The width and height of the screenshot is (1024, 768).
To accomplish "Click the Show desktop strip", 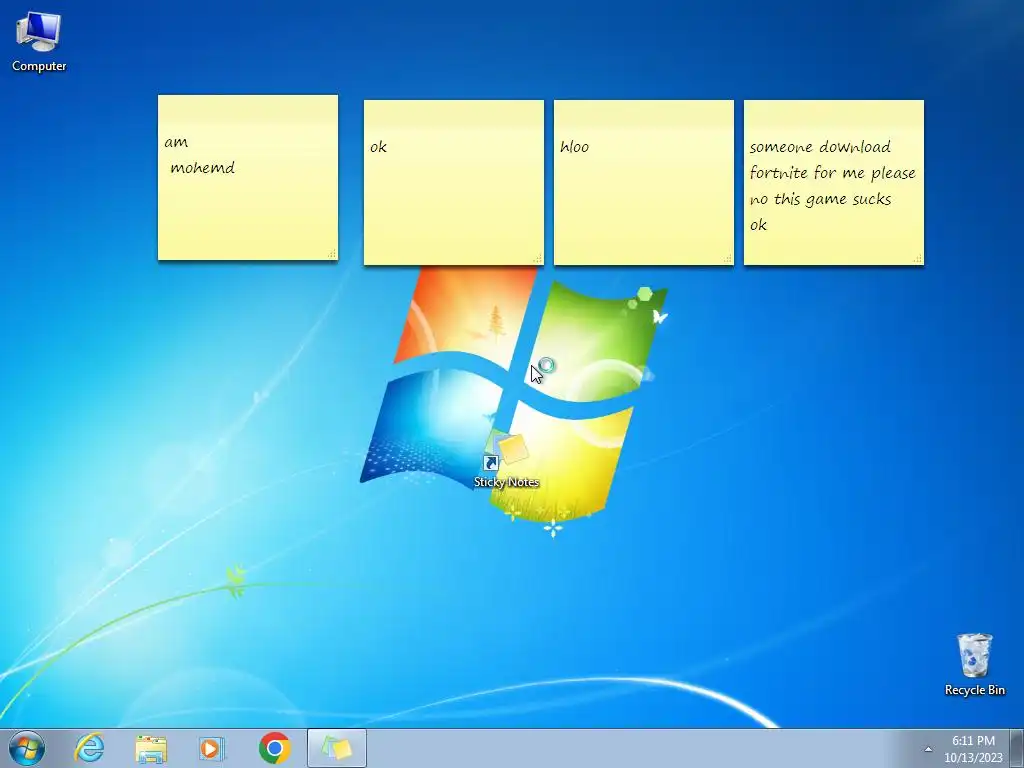I will pyautogui.click(x=1017, y=748).
